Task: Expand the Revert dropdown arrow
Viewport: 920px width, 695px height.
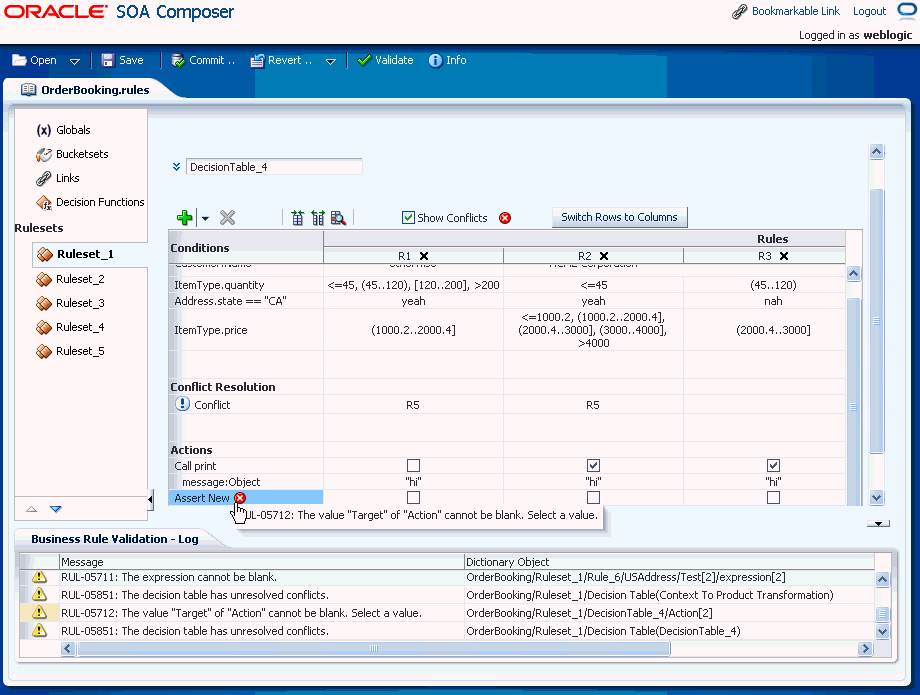Action: 331,61
